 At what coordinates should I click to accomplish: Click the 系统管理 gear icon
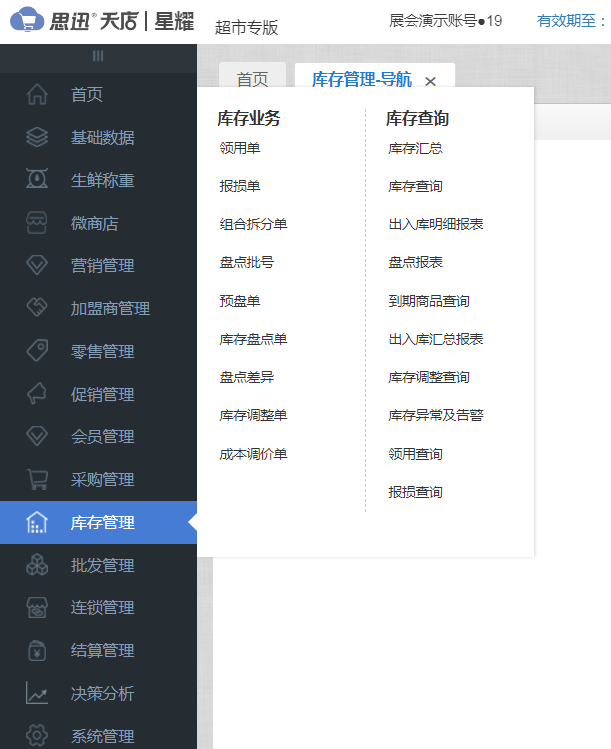coord(37,736)
